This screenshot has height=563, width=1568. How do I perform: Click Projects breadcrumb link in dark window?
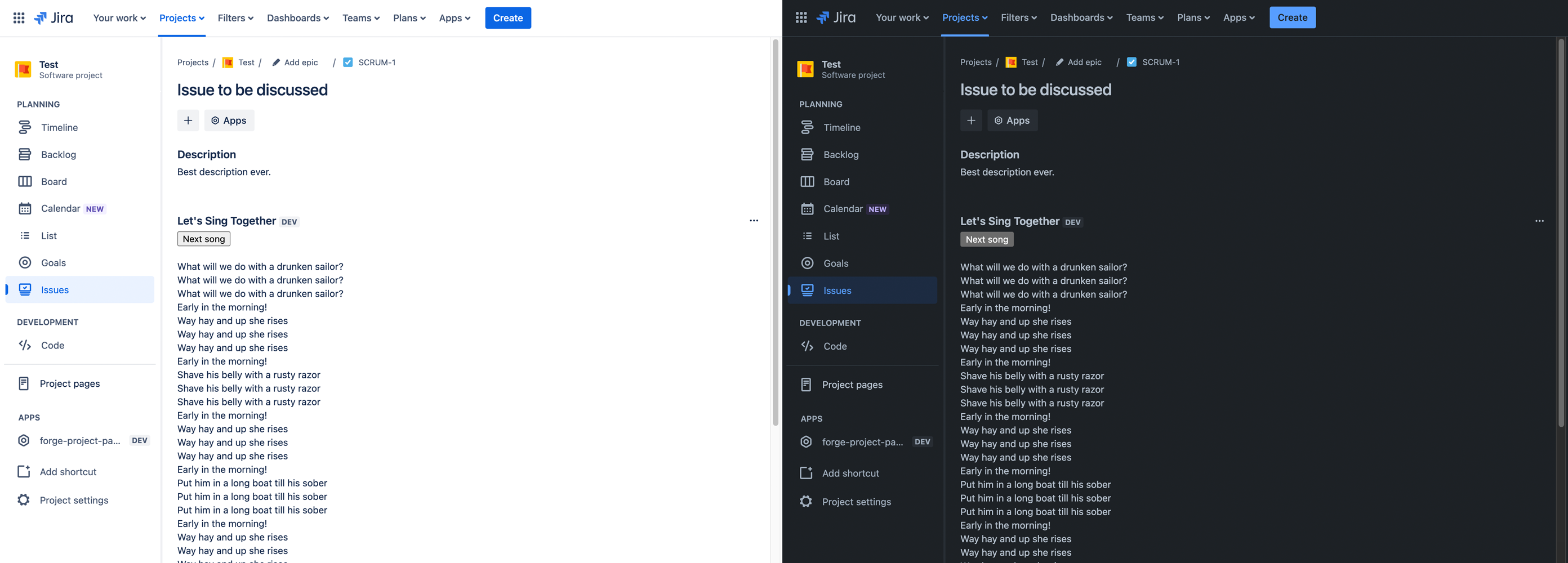pyautogui.click(x=975, y=62)
